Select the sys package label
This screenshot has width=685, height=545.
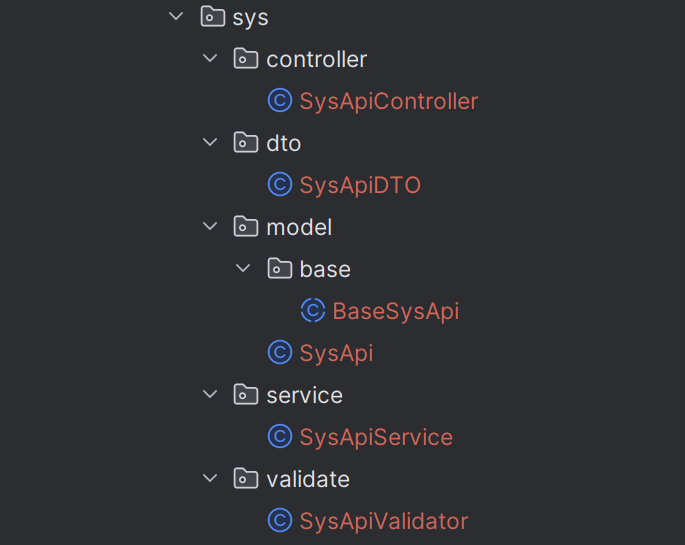pos(251,17)
